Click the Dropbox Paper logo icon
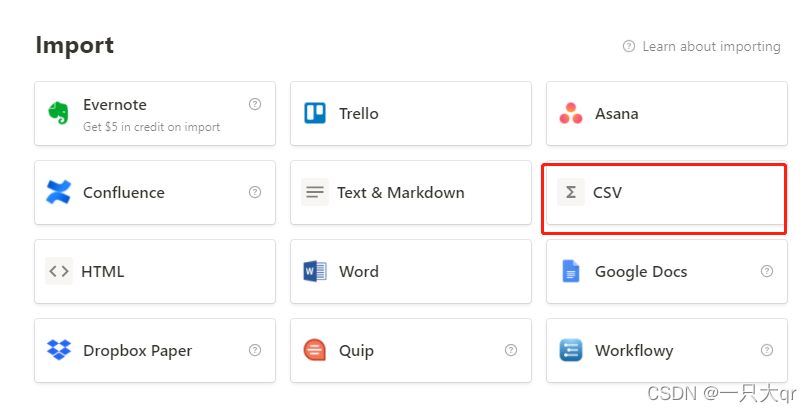Image resolution: width=812 pixels, height=413 pixels. tap(59, 350)
